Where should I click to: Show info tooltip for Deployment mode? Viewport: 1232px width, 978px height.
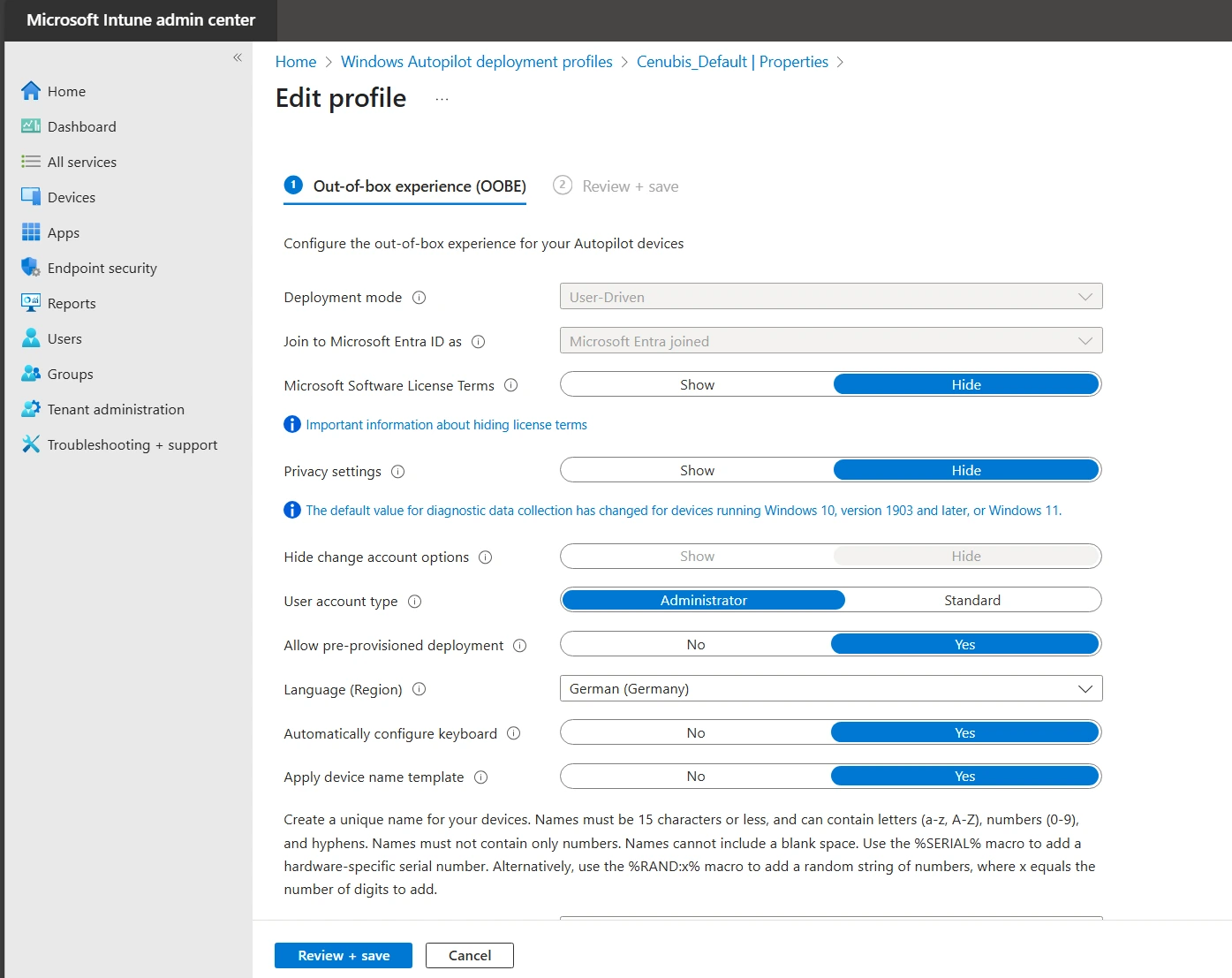[419, 298]
